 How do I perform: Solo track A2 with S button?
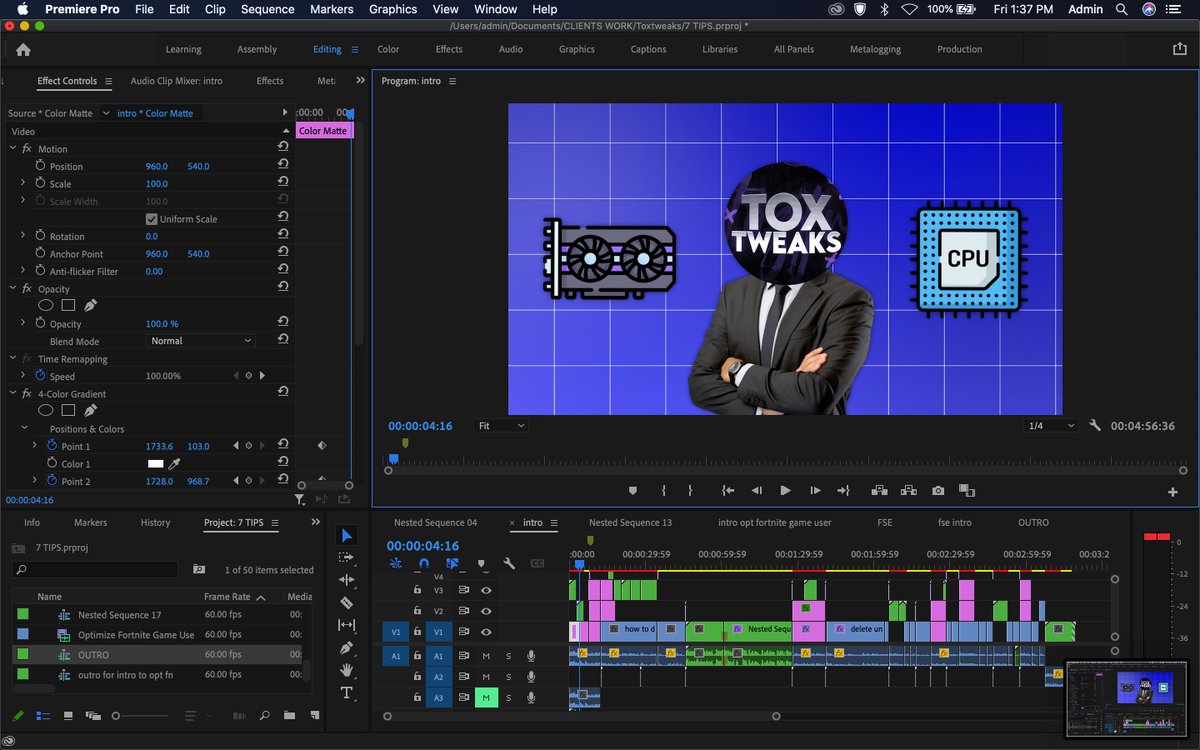point(508,677)
